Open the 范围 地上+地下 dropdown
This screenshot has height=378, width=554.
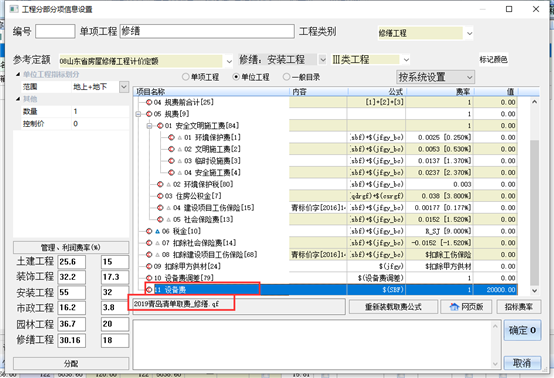click(124, 87)
